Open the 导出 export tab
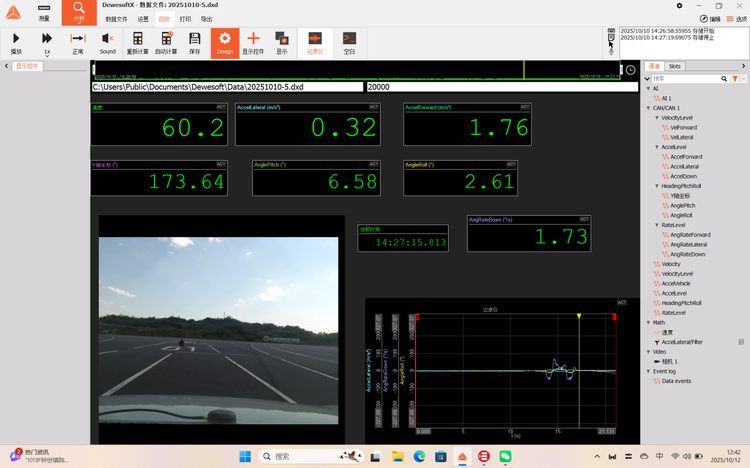Image resolution: width=750 pixels, height=468 pixels. pyautogui.click(x=206, y=19)
